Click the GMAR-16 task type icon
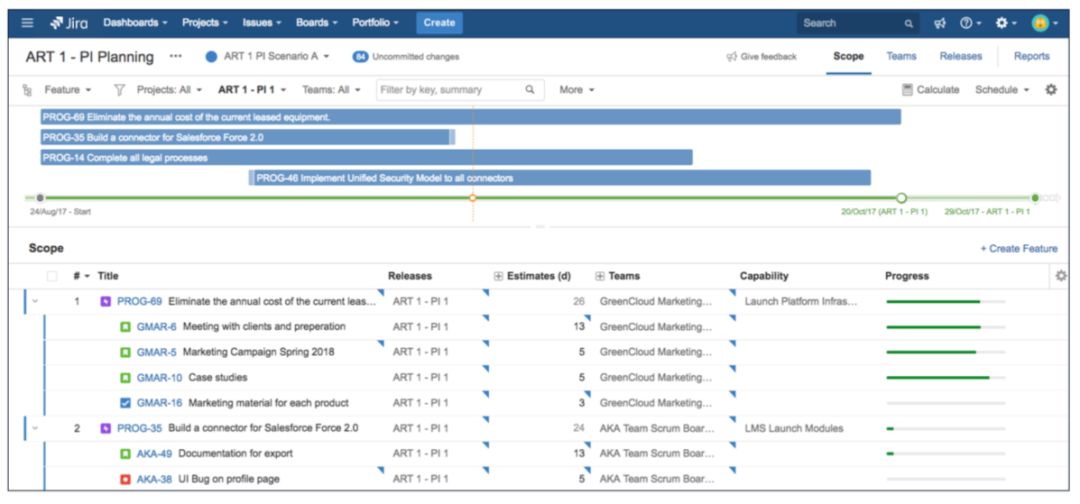The height and width of the screenshot is (504, 1080). [125, 403]
